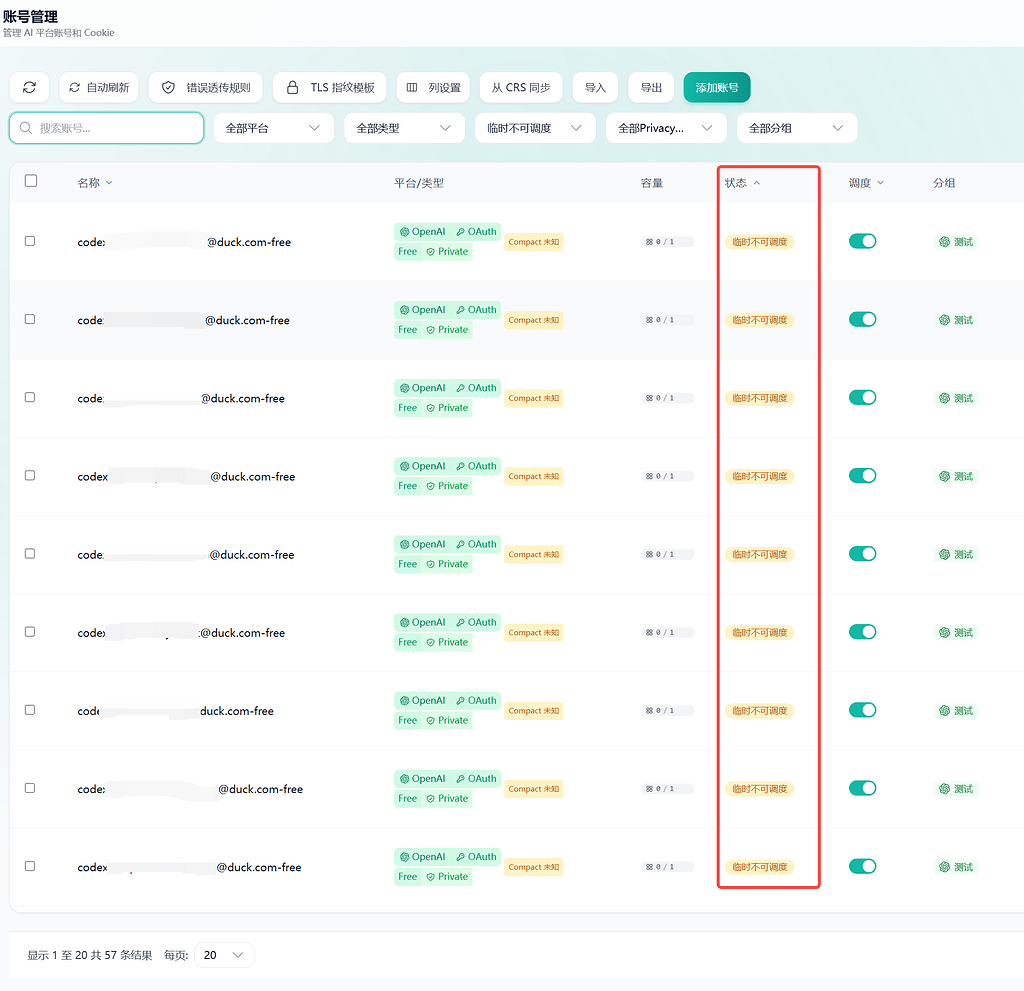Open the 全部平台 platform filter dropdown
The width and height of the screenshot is (1024, 991).
coord(274,128)
